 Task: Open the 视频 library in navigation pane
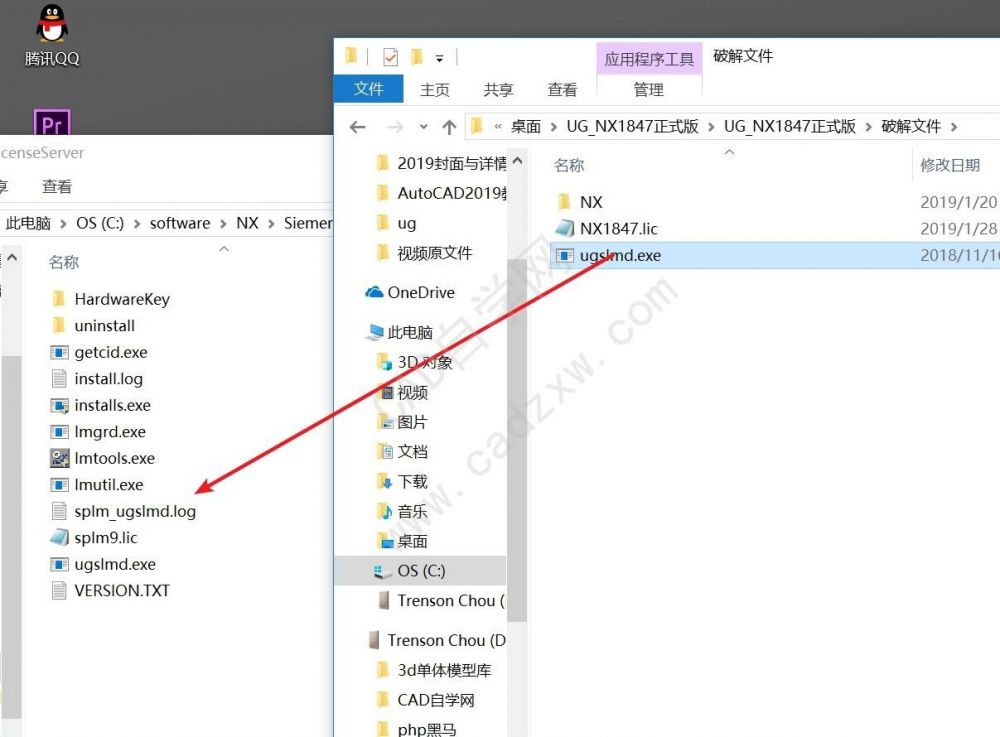403,392
